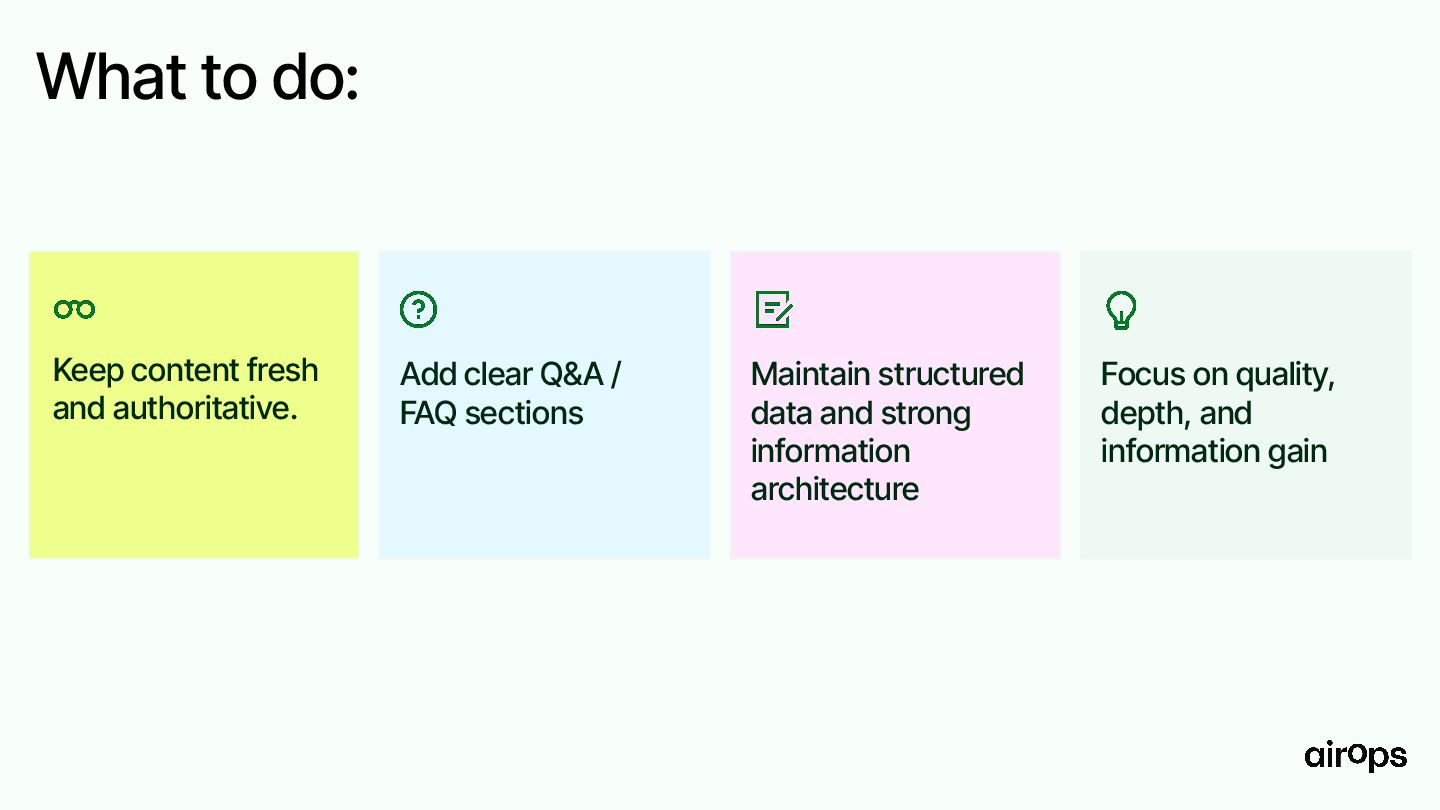This screenshot has width=1440, height=810.
Task: Click the question mark circle icon
Action: coord(419,309)
